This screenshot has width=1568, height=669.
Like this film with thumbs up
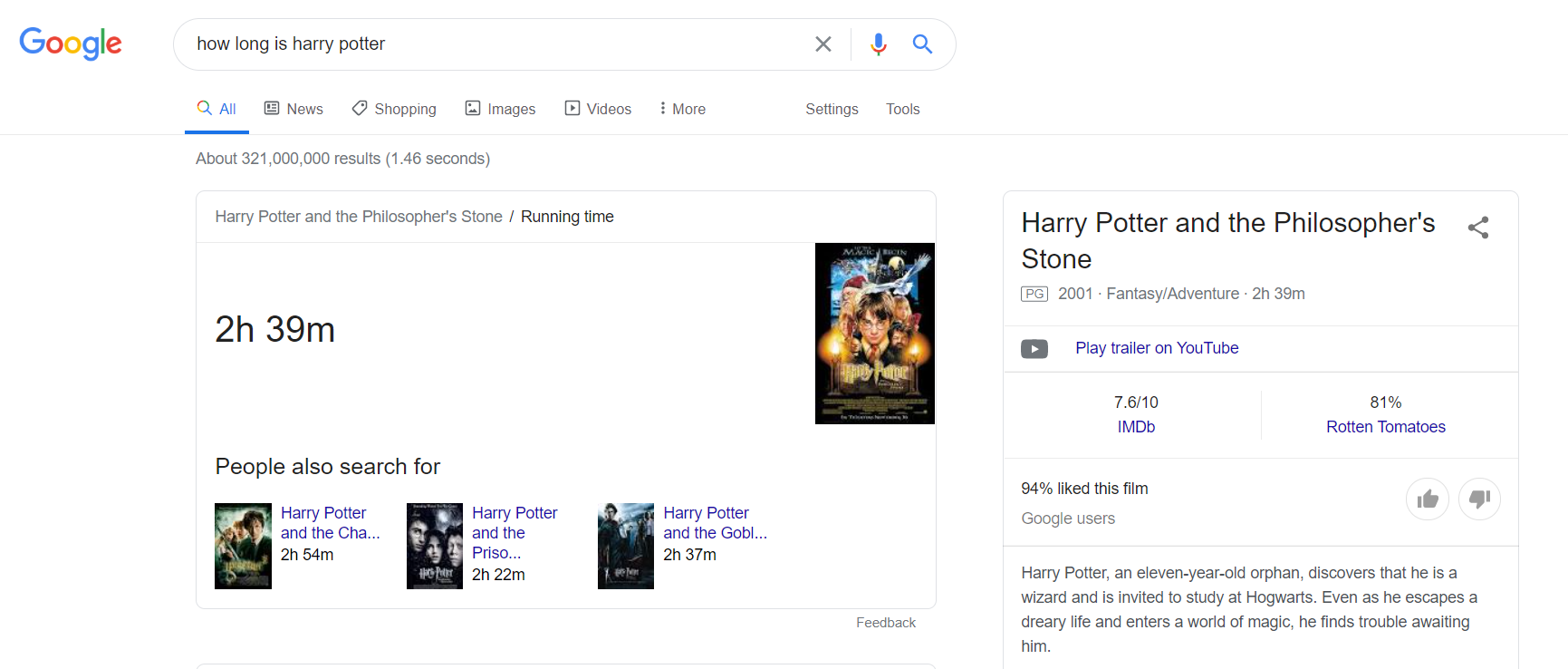coord(1428,499)
